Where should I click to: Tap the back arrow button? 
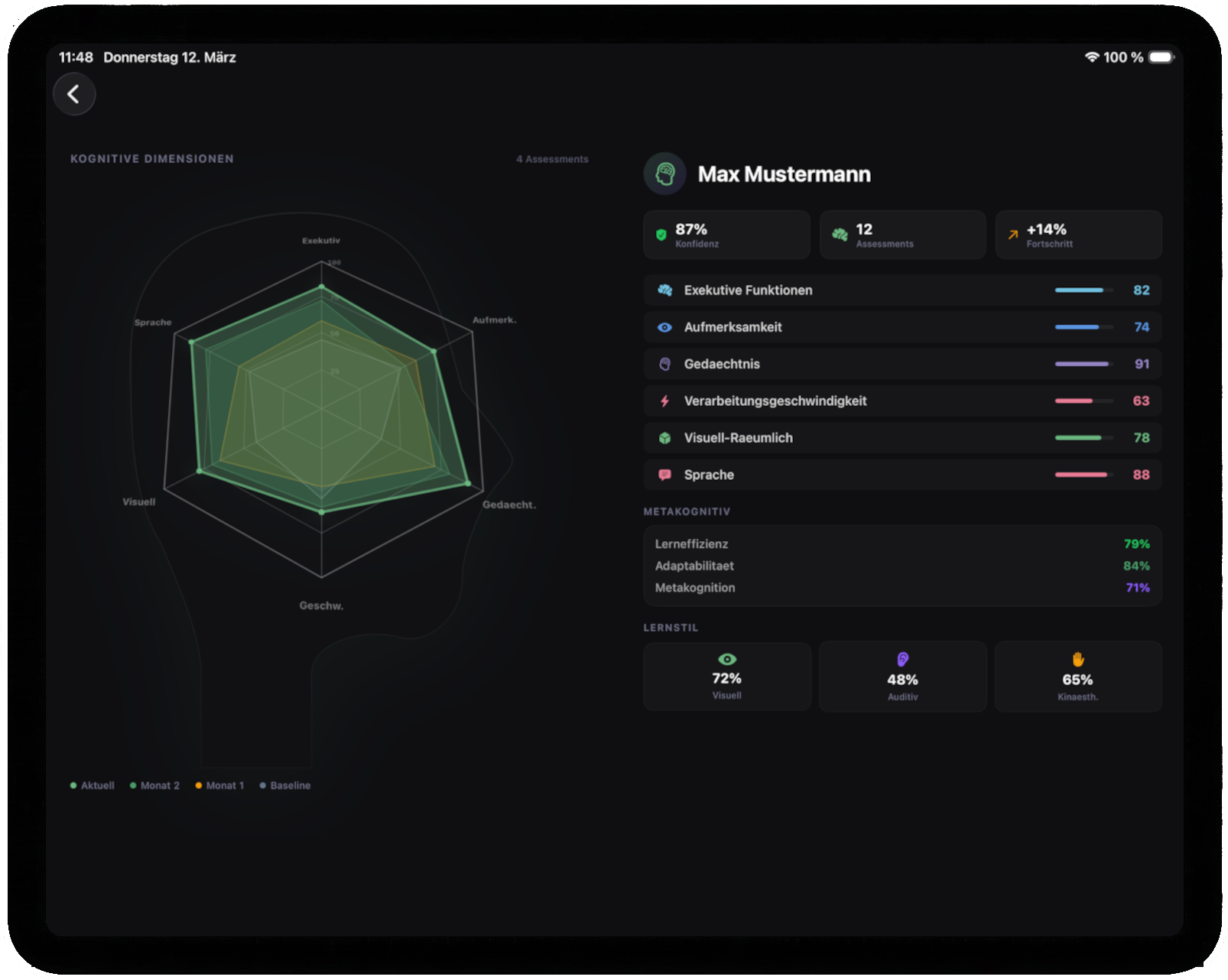74,94
